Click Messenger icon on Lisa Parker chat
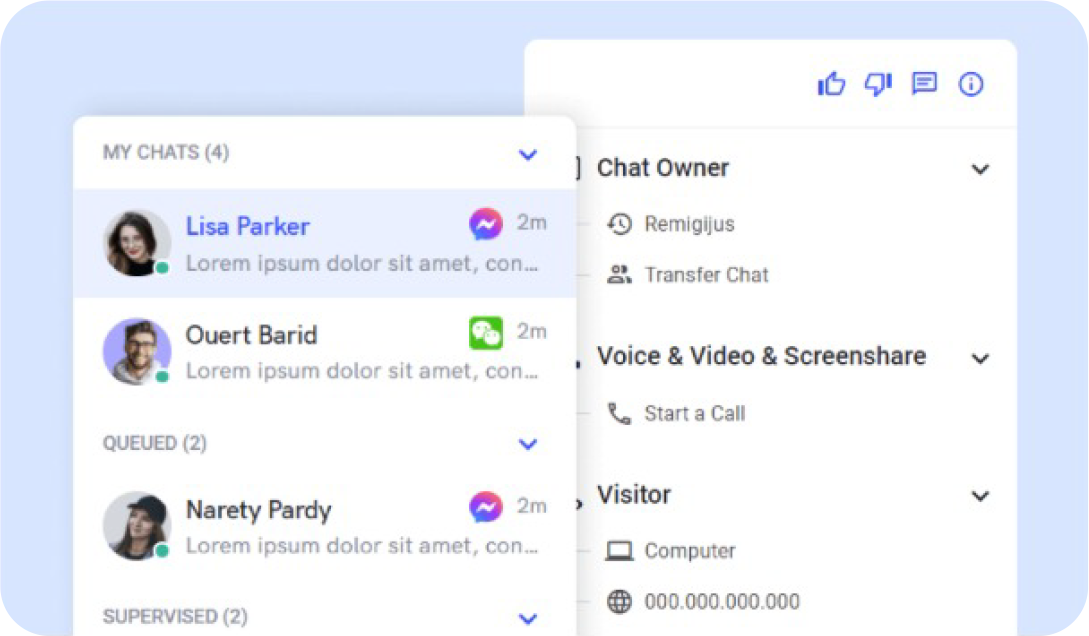Screen dimensions: 1089x636 point(486,224)
